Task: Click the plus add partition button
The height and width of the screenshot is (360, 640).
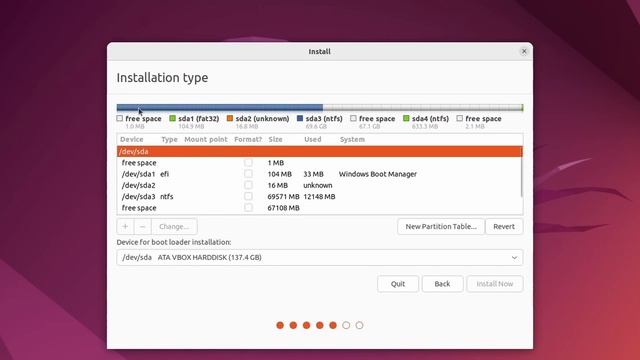Action: tap(125, 227)
